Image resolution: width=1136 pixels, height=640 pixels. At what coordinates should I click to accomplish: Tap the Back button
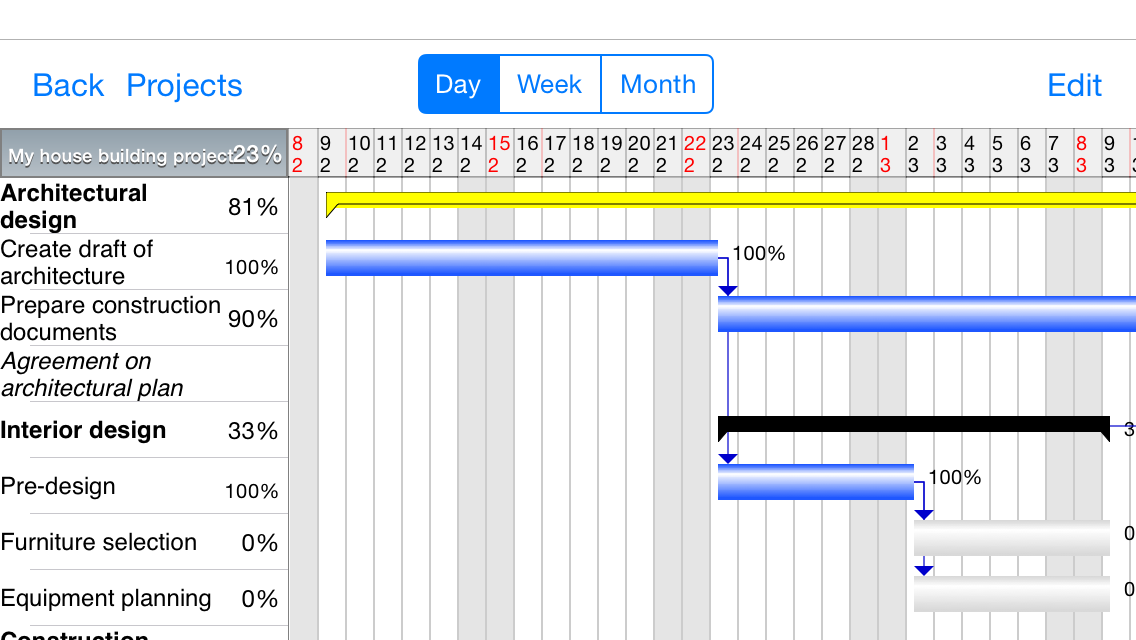tap(68, 86)
